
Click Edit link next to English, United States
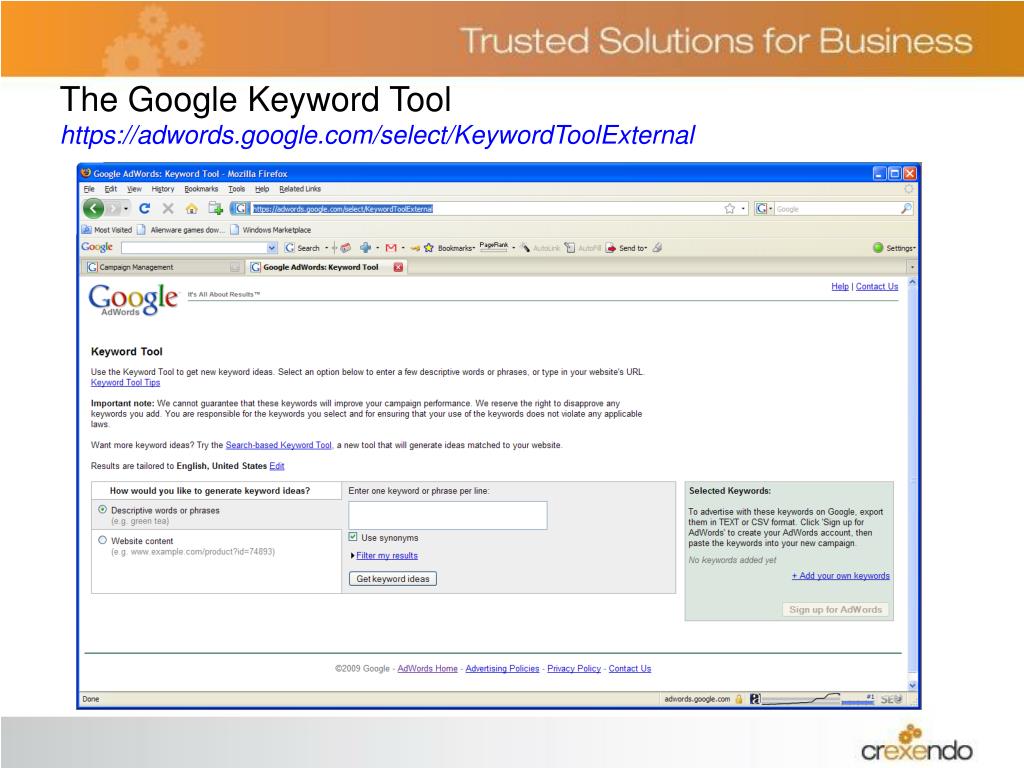click(277, 466)
